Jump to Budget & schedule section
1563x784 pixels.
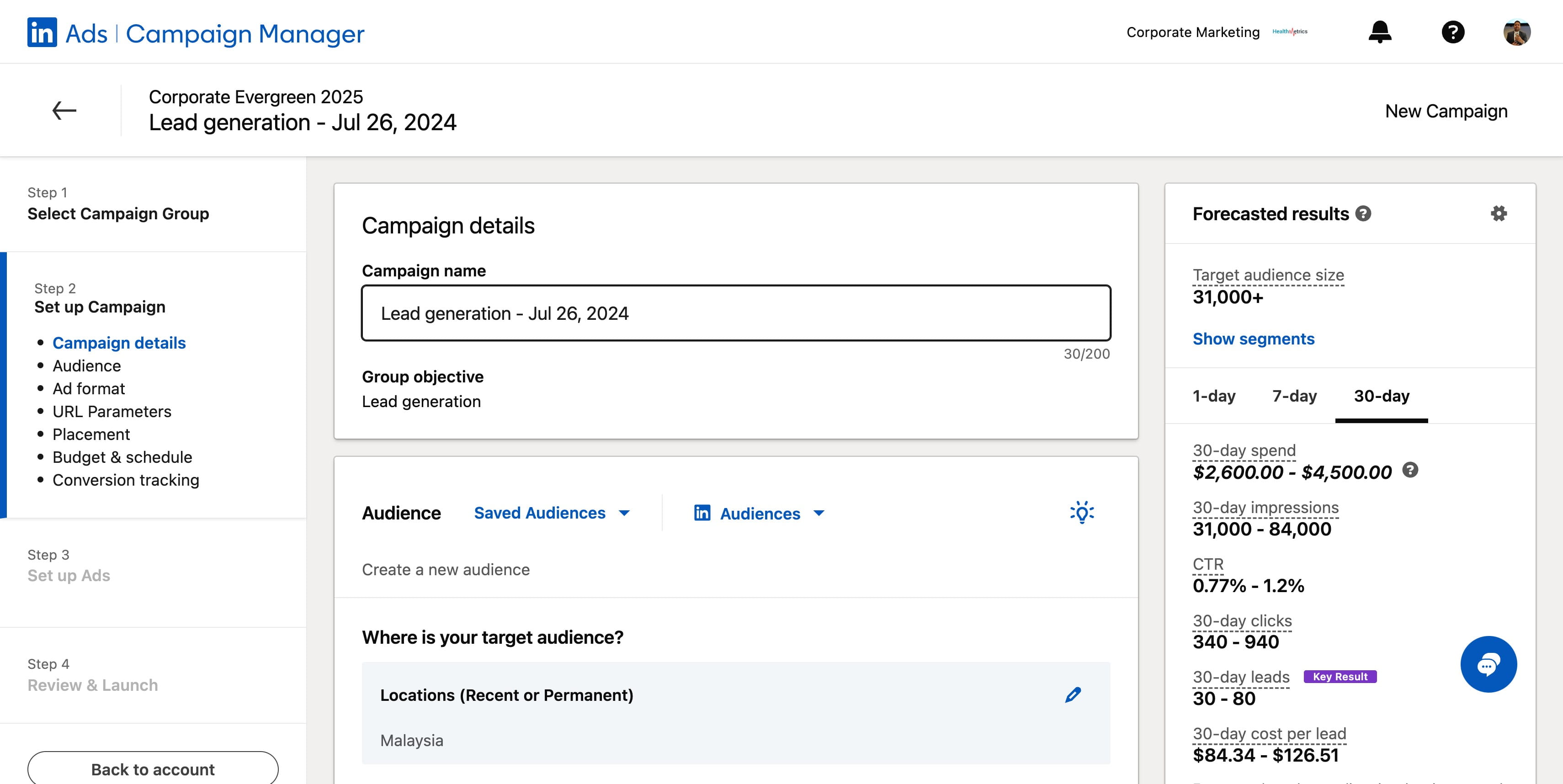122,457
